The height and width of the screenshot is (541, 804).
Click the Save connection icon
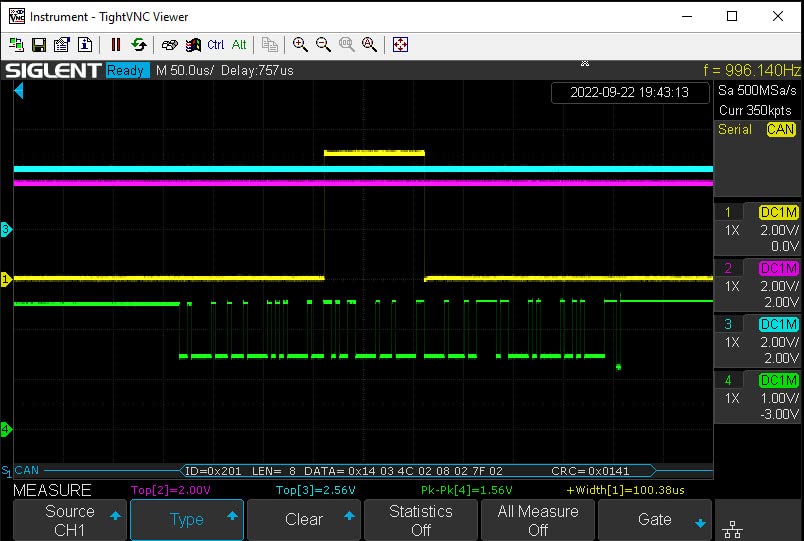tap(39, 45)
